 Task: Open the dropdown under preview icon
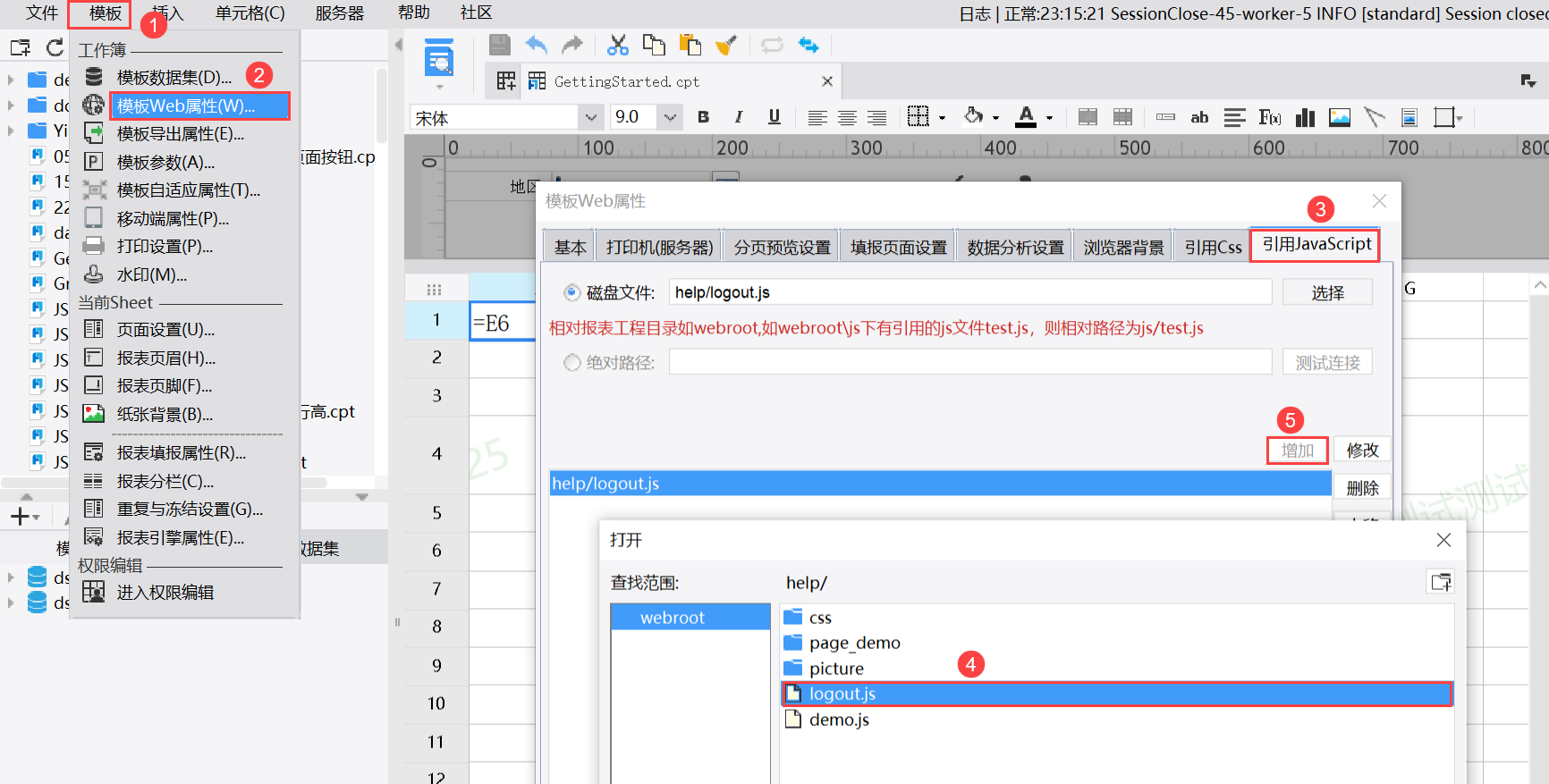(x=439, y=87)
